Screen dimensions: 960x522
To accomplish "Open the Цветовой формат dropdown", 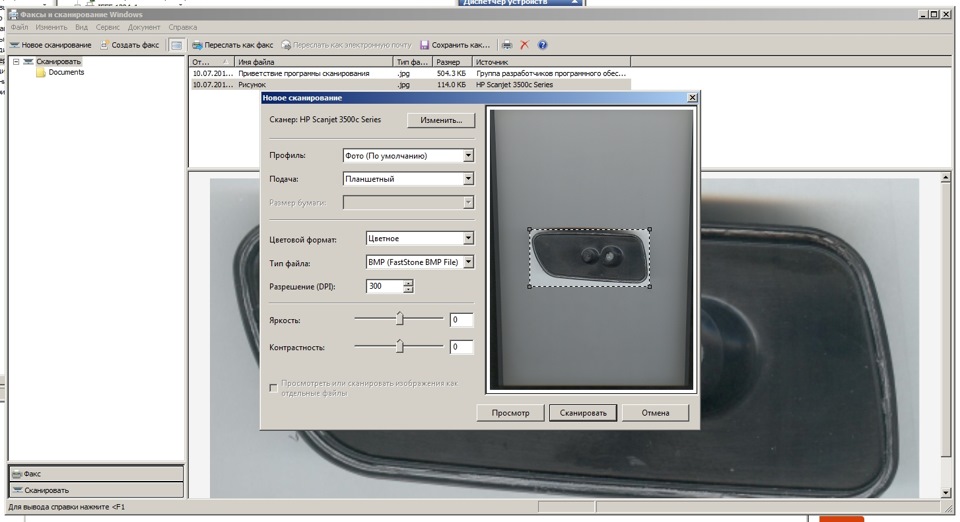I will coord(468,239).
